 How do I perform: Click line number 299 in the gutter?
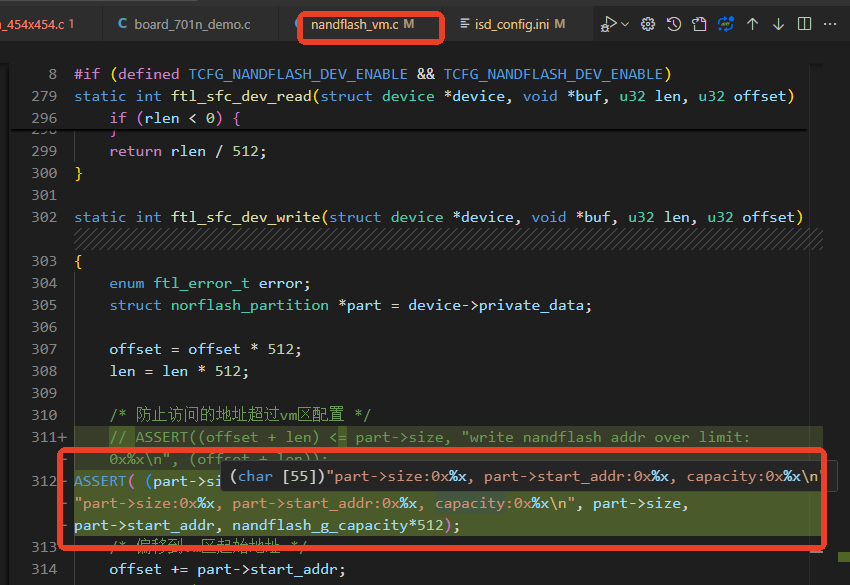click(44, 151)
